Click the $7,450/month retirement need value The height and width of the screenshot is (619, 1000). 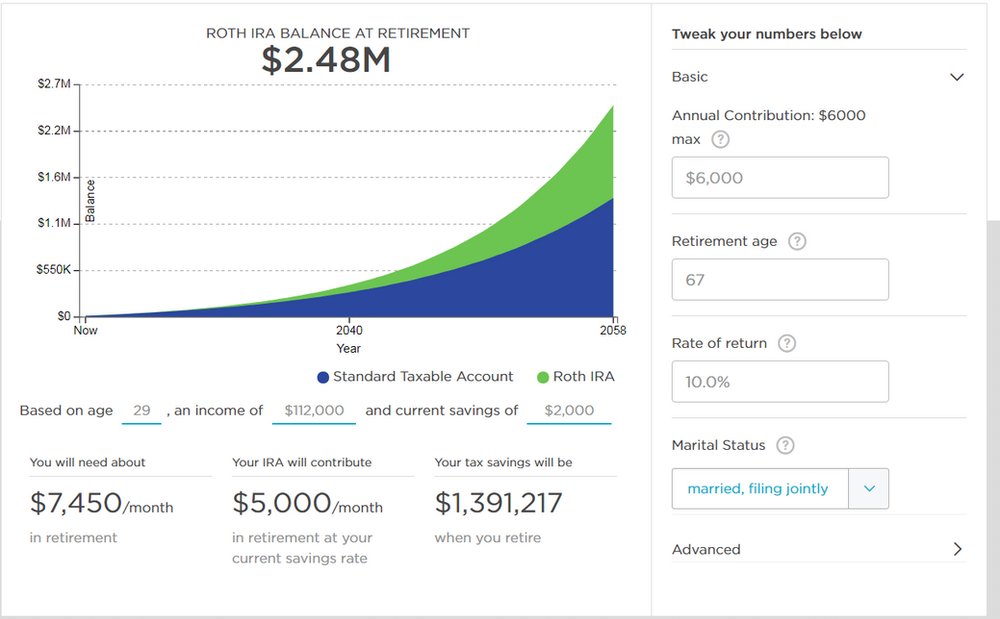point(101,503)
